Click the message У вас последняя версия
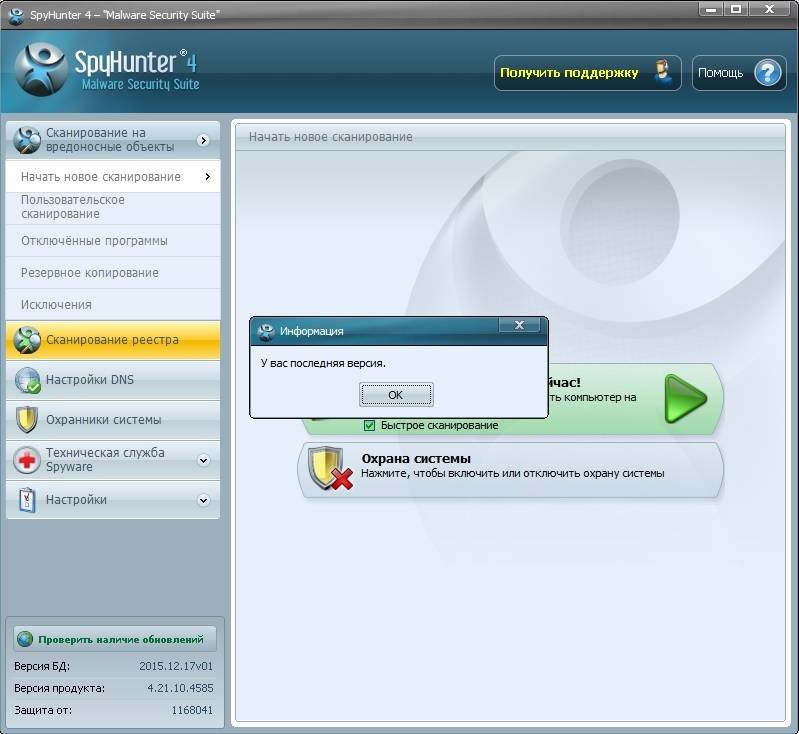799x734 pixels. click(323, 363)
